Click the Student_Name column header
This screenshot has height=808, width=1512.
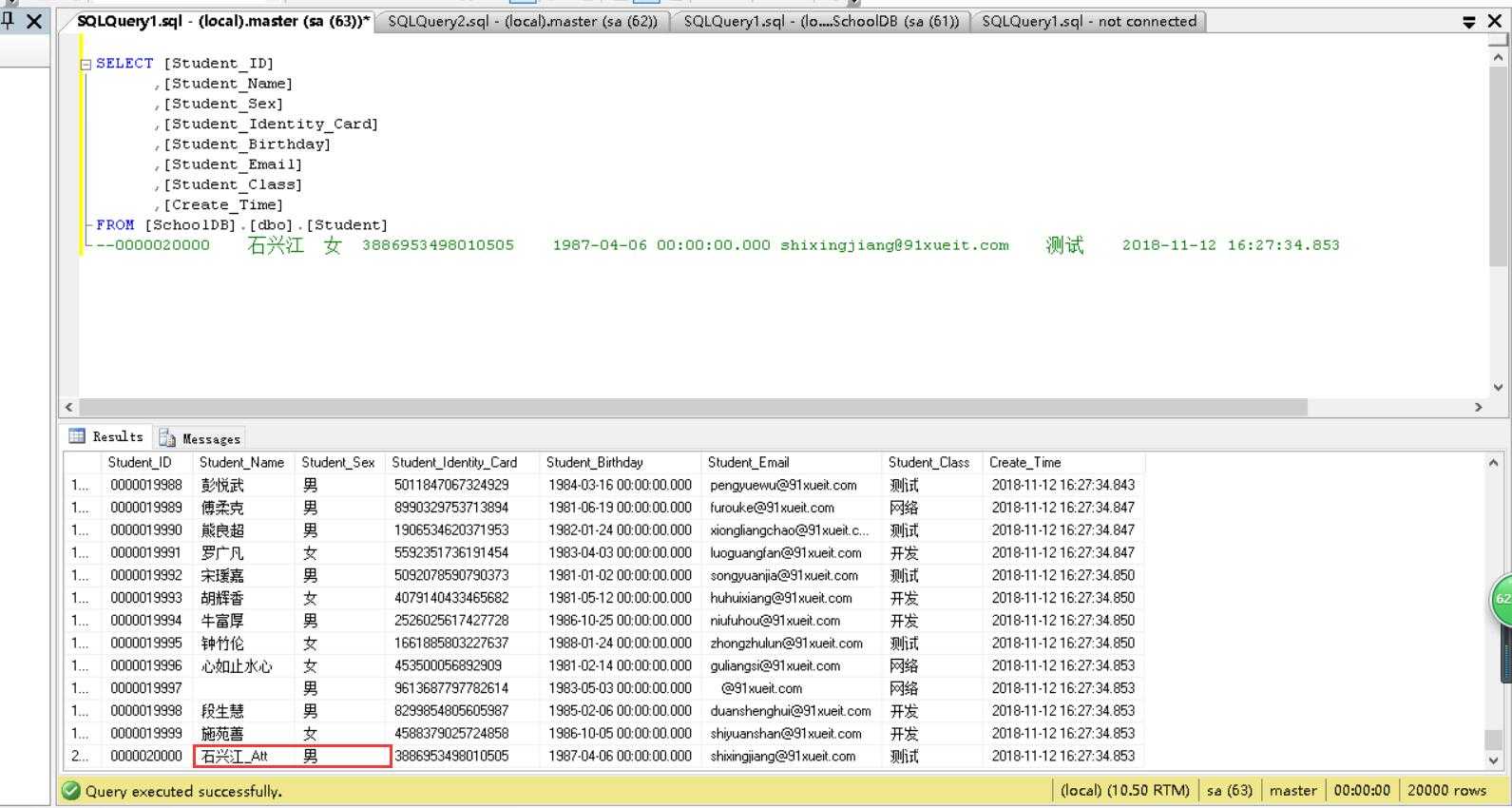tap(241, 463)
